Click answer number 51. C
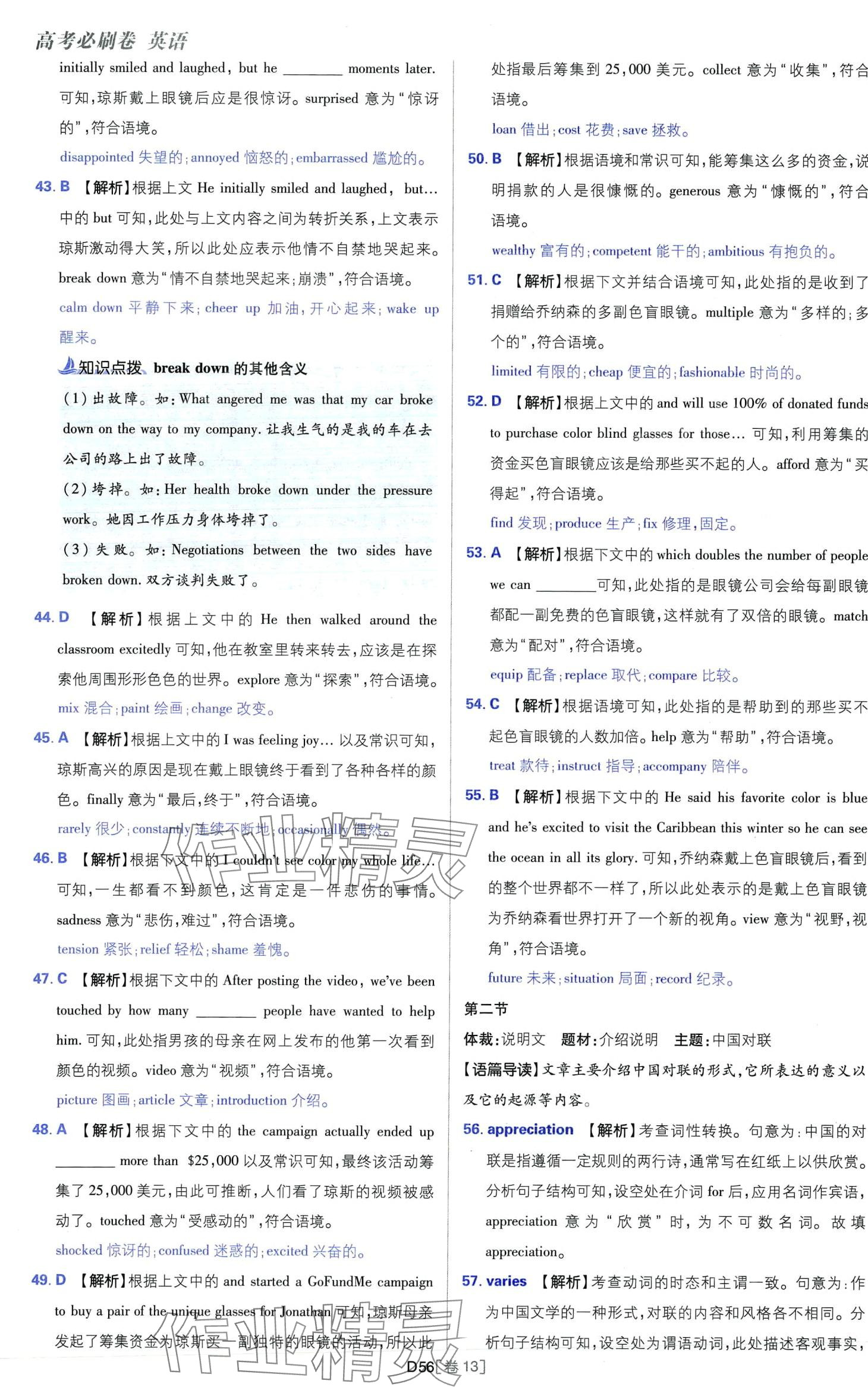Image resolution: width=868 pixels, height=1387 pixels. pos(484,280)
